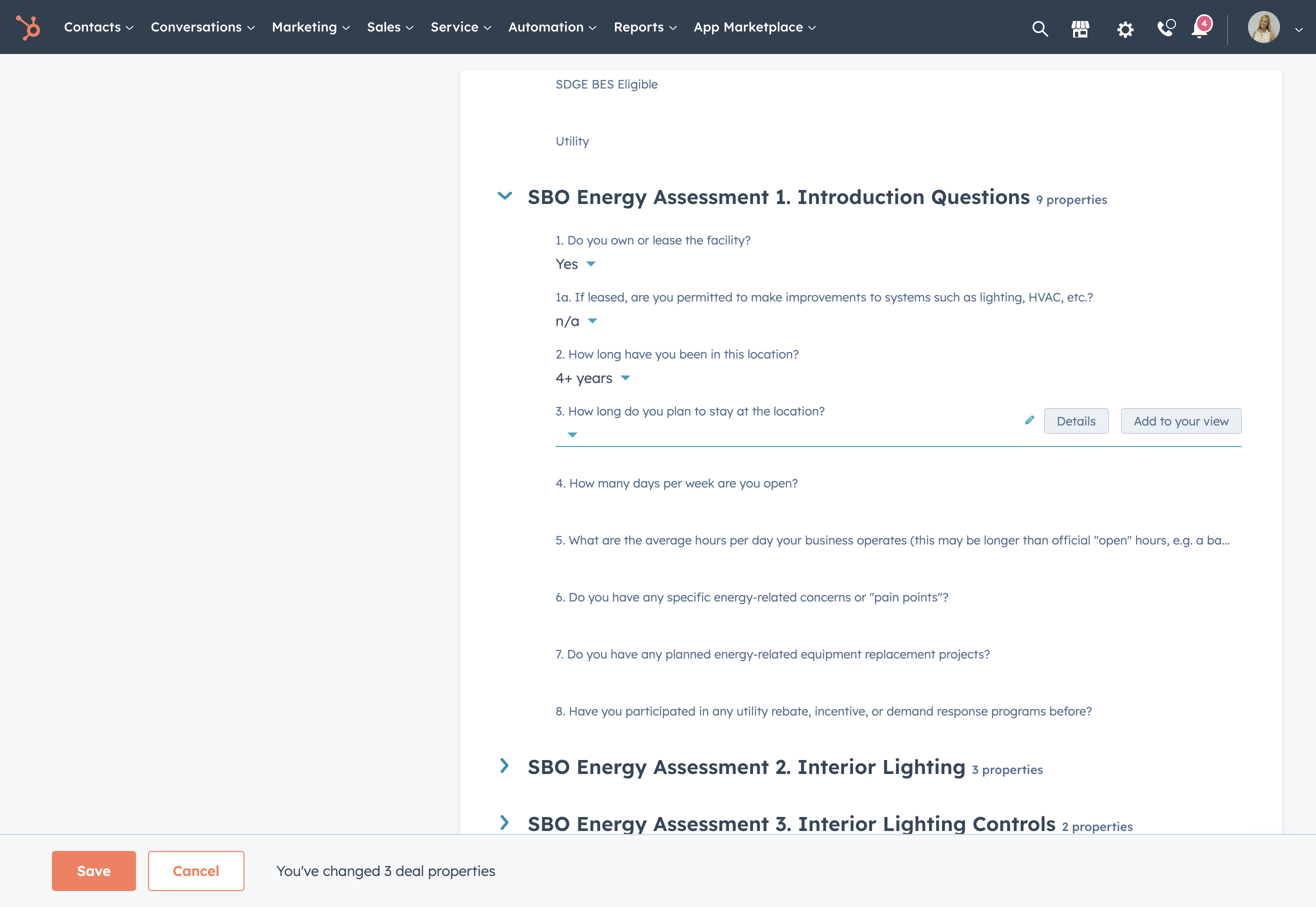Click question 1a about leased improvements
This screenshot has height=907, width=1316.
pyautogui.click(x=824, y=297)
